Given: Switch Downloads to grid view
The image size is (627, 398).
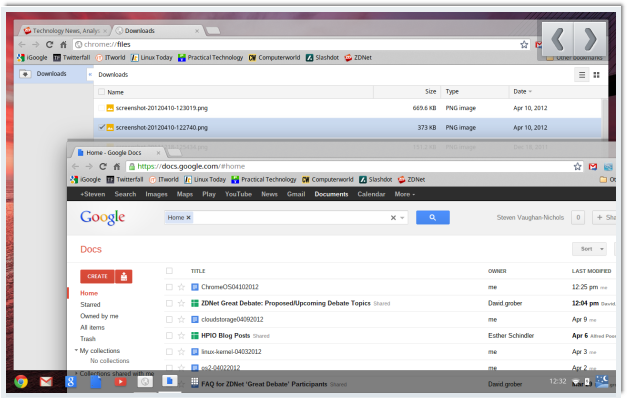Looking at the screenshot, I should coord(596,75).
